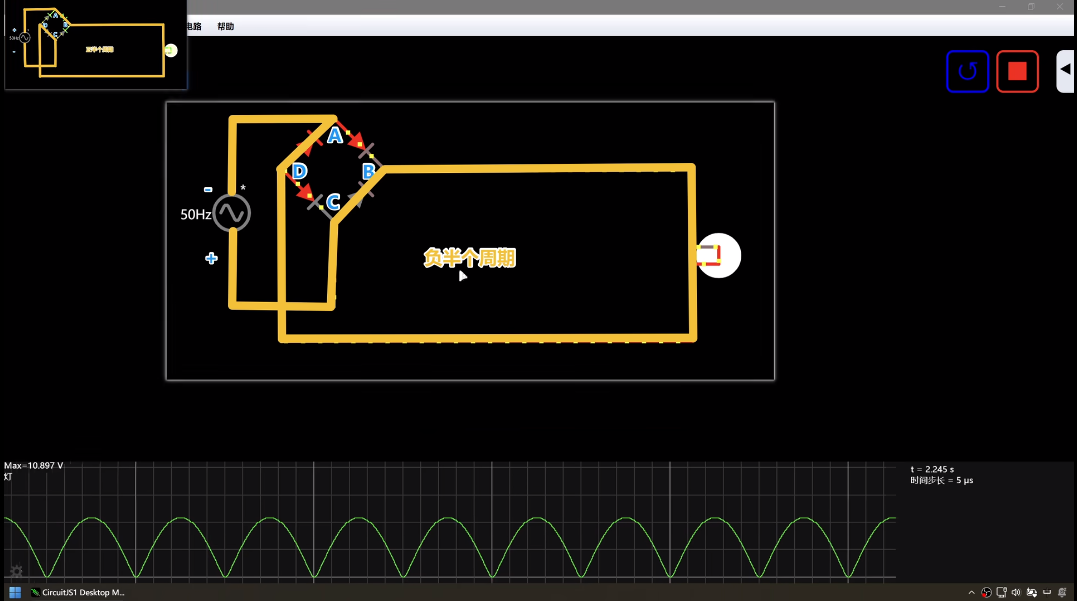Open the network status tray icon
This screenshot has width=1077, height=601.
(x=1001, y=593)
